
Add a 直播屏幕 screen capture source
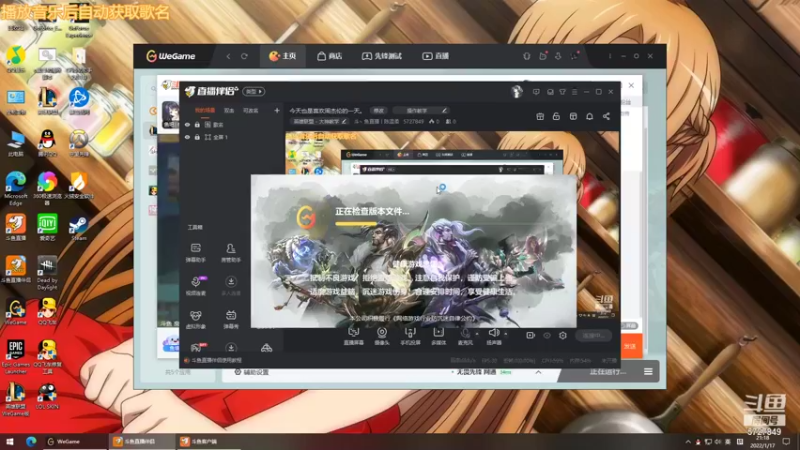tap(354, 336)
